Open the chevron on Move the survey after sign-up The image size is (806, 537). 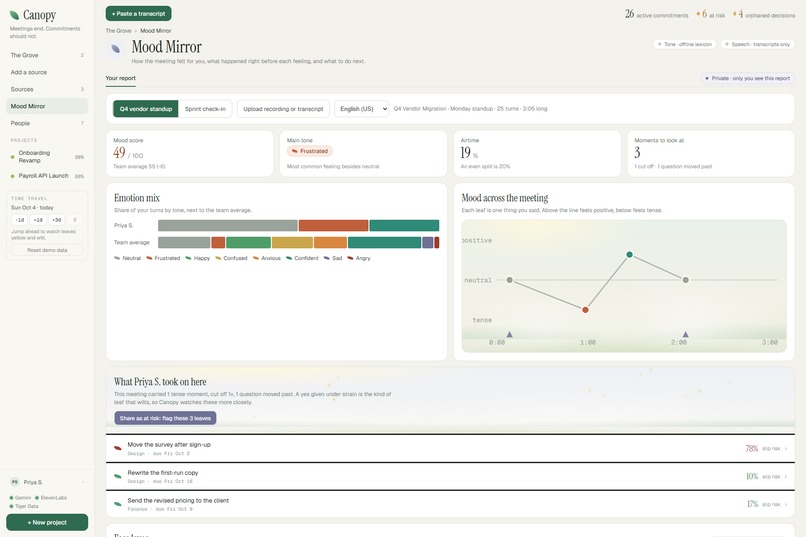(785, 449)
